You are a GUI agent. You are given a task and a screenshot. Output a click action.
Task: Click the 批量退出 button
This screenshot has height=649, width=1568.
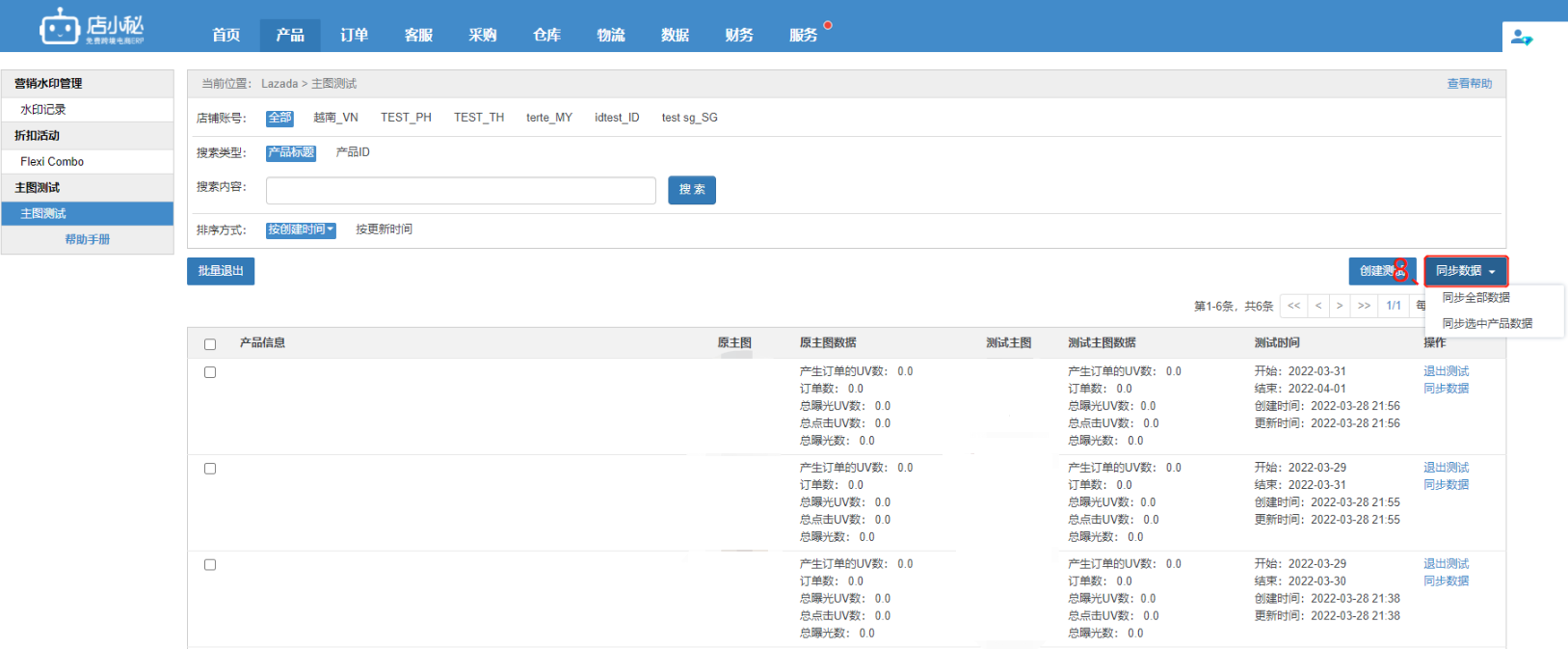point(221,271)
